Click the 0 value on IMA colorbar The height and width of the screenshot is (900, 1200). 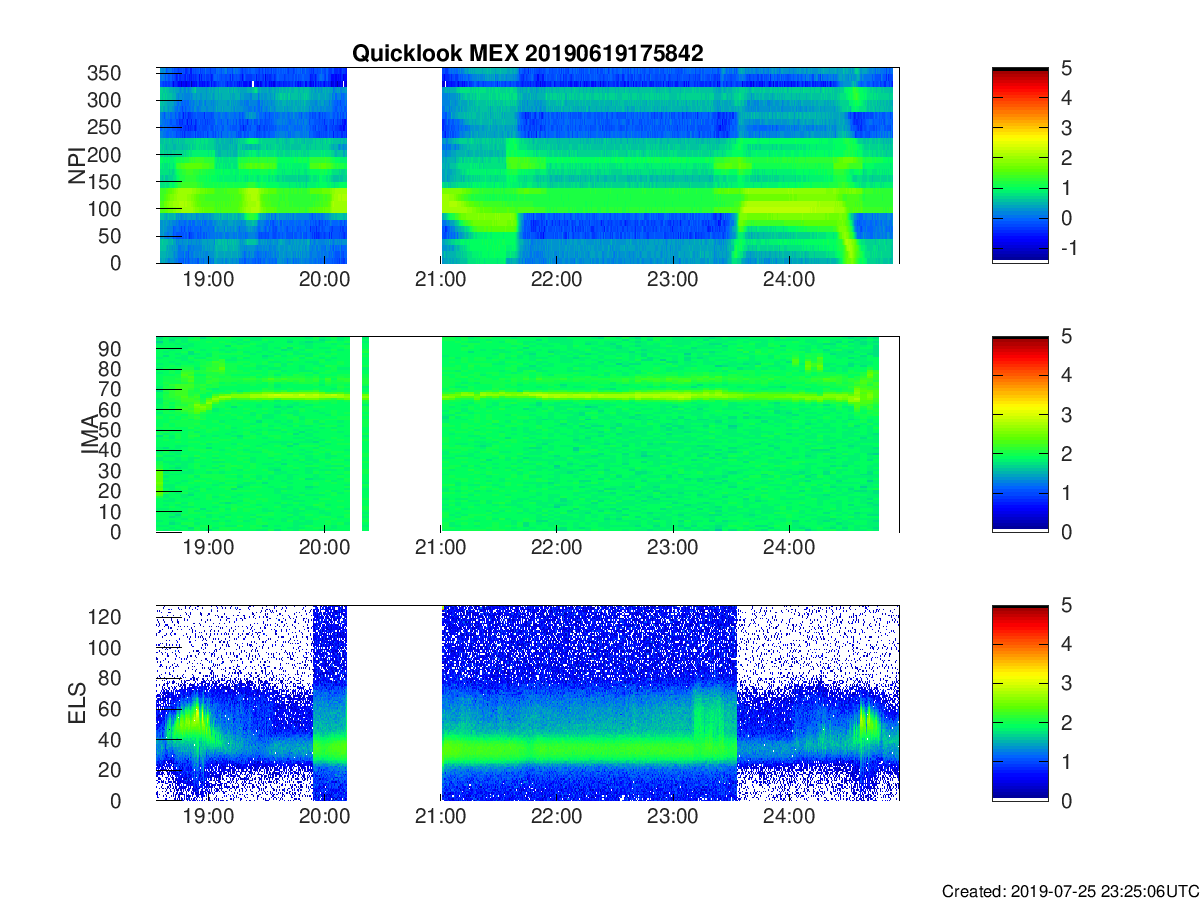[x=1066, y=532]
